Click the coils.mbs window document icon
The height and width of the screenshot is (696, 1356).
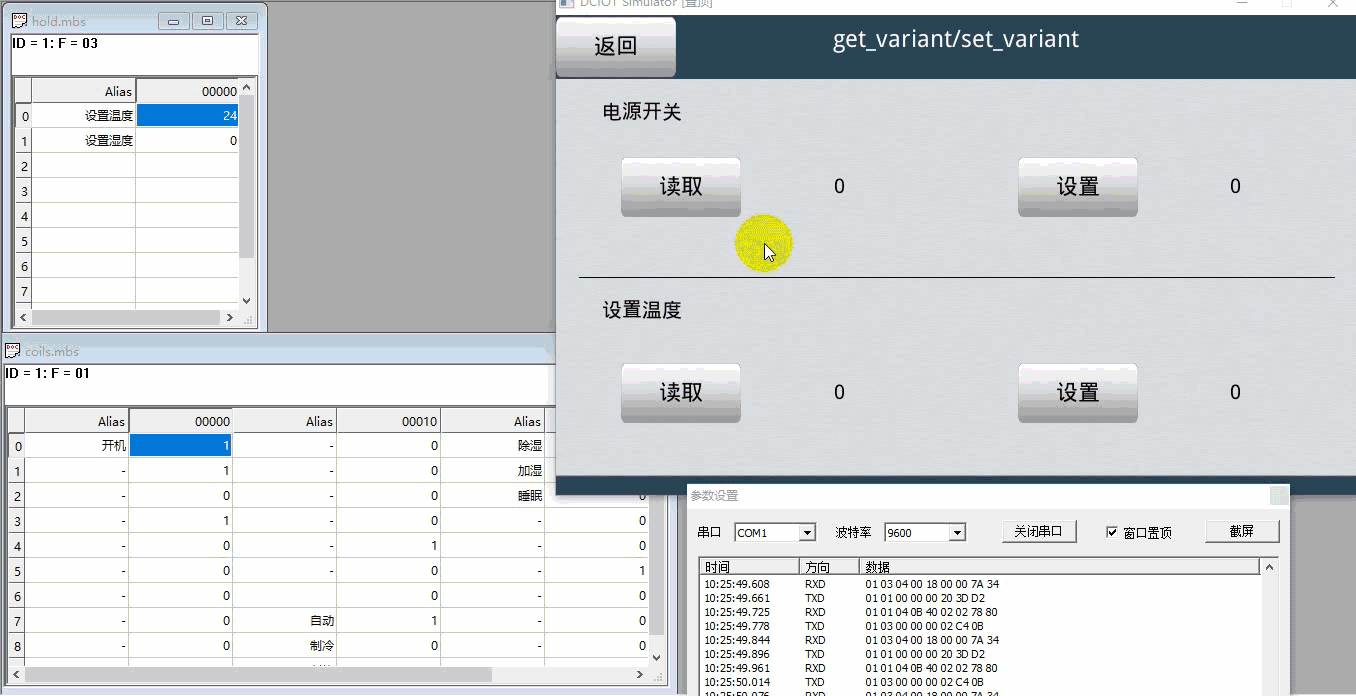coord(12,351)
